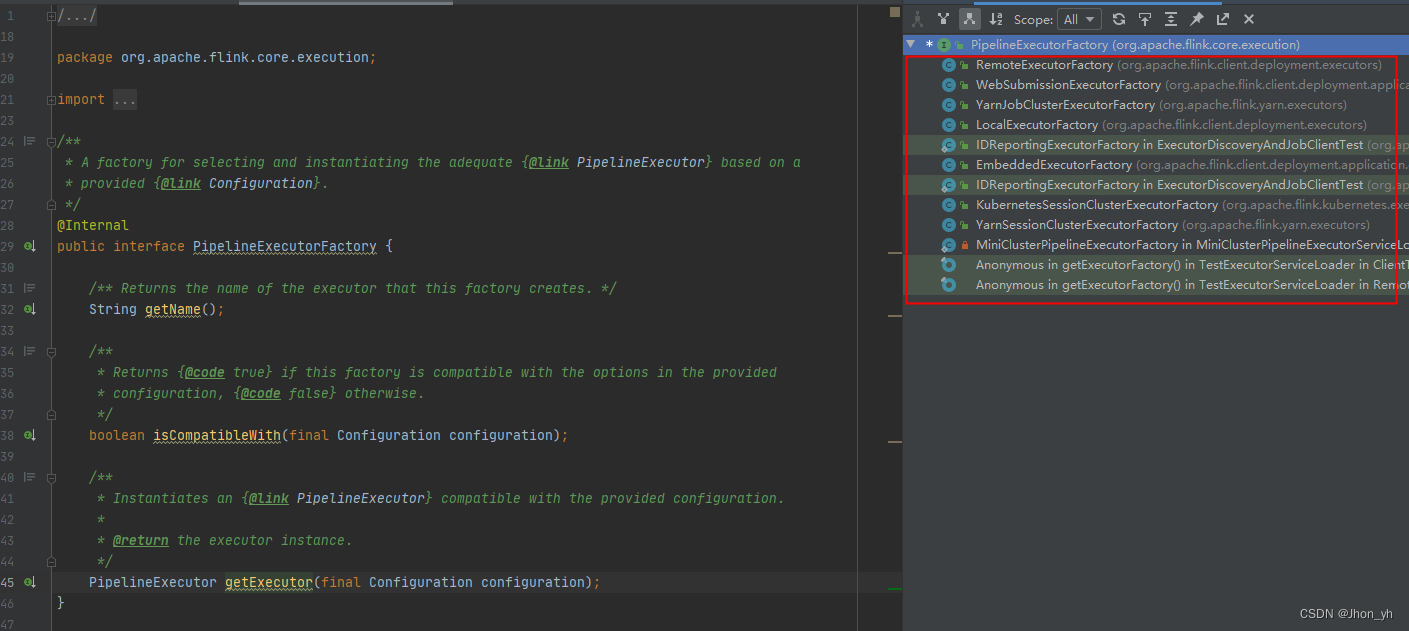Screen dimensions: 1409x631
Task: Toggle rendered Javadoc view at line 34
Action: pos(29,351)
